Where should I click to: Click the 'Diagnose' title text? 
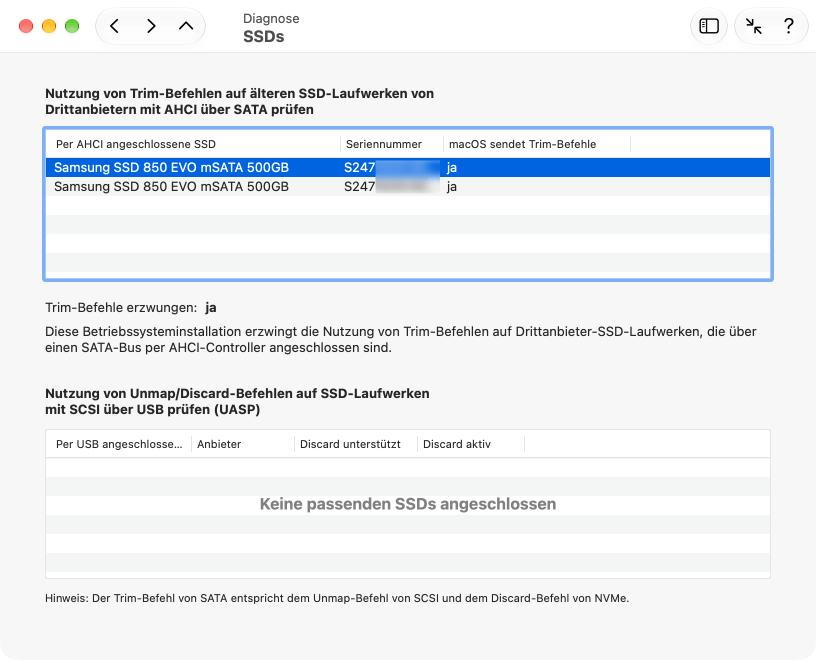(271, 19)
